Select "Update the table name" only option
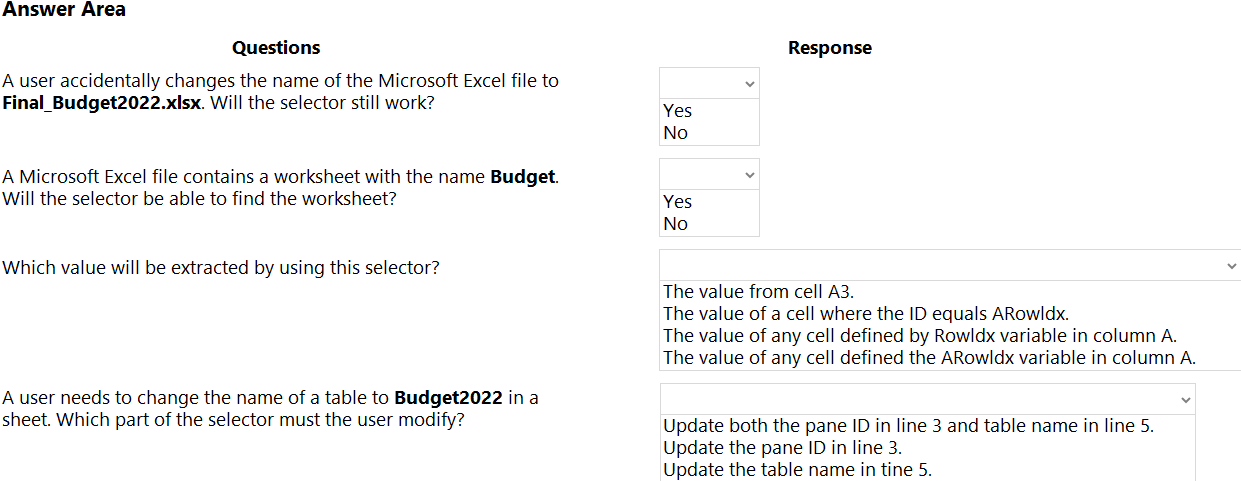This screenshot has height=481, width=1241. [797, 470]
